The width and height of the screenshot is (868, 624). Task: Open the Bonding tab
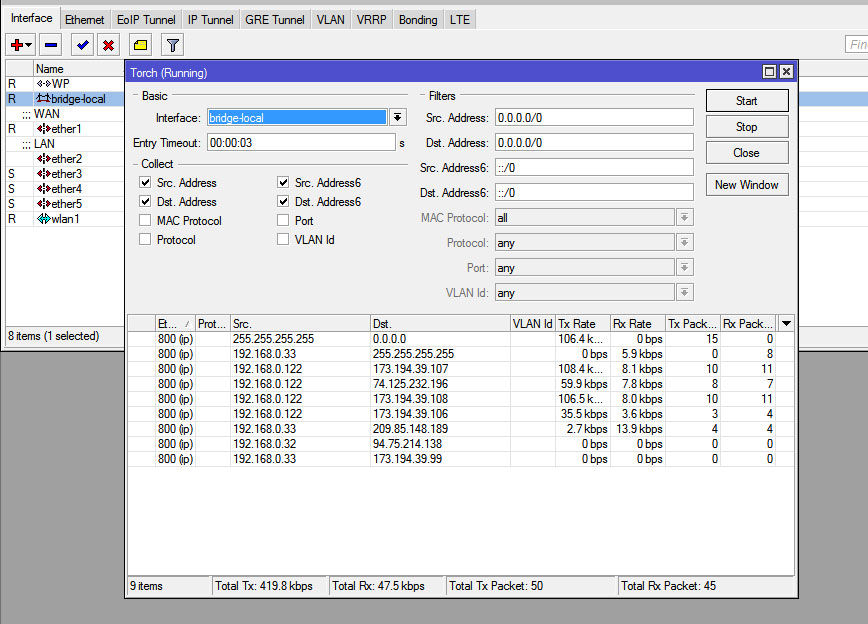pyautogui.click(x=417, y=19)
